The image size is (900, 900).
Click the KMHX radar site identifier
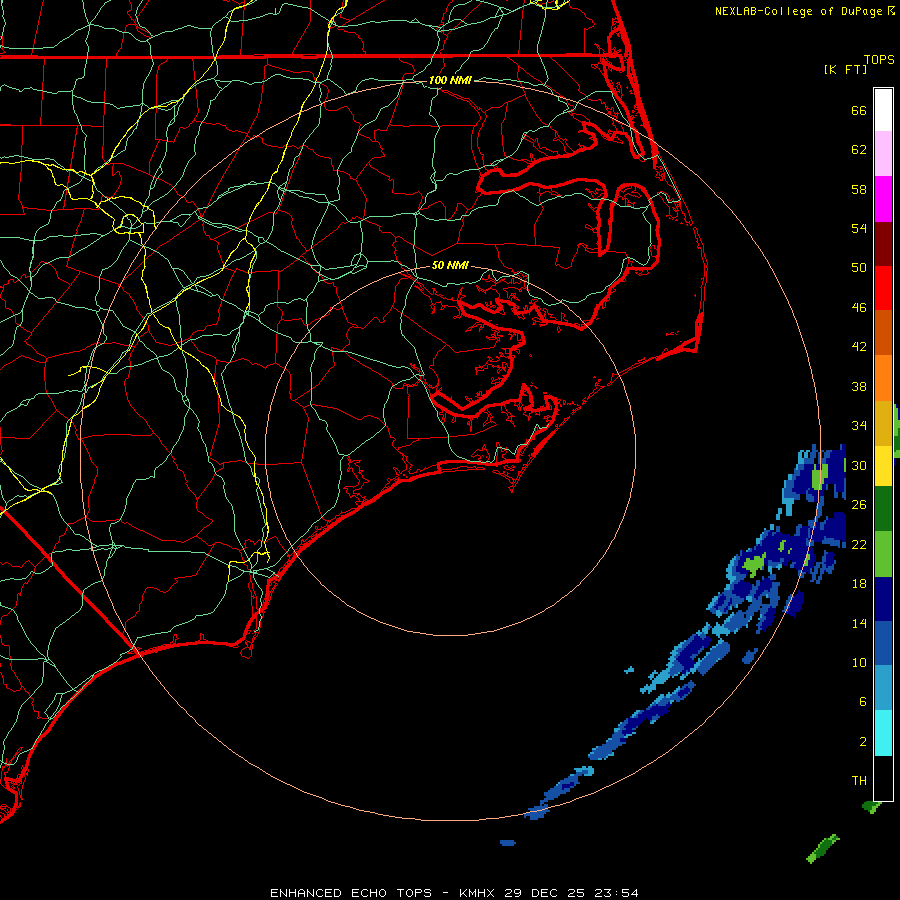478,893
